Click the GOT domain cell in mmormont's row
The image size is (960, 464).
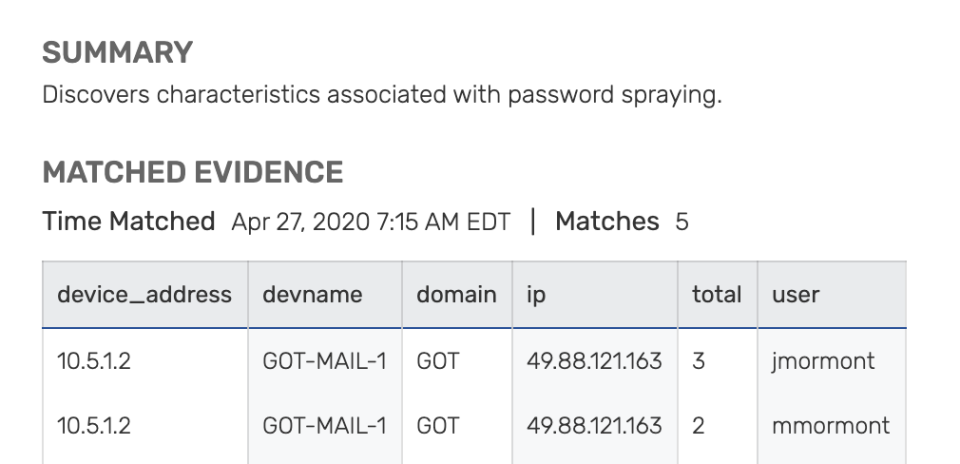pos(438,426)
